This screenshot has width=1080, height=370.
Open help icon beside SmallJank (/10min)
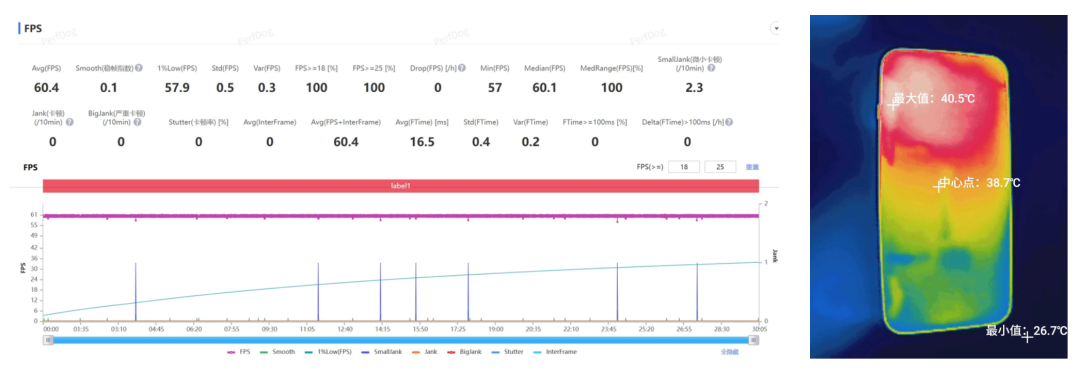click(x=711, y=68)
